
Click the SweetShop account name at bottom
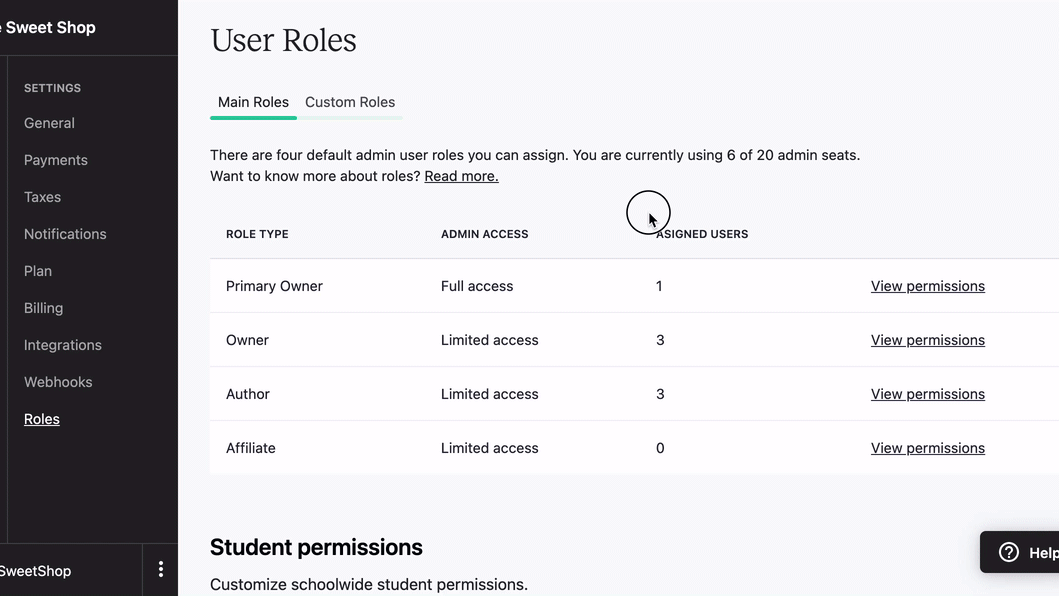pos(36,571)
